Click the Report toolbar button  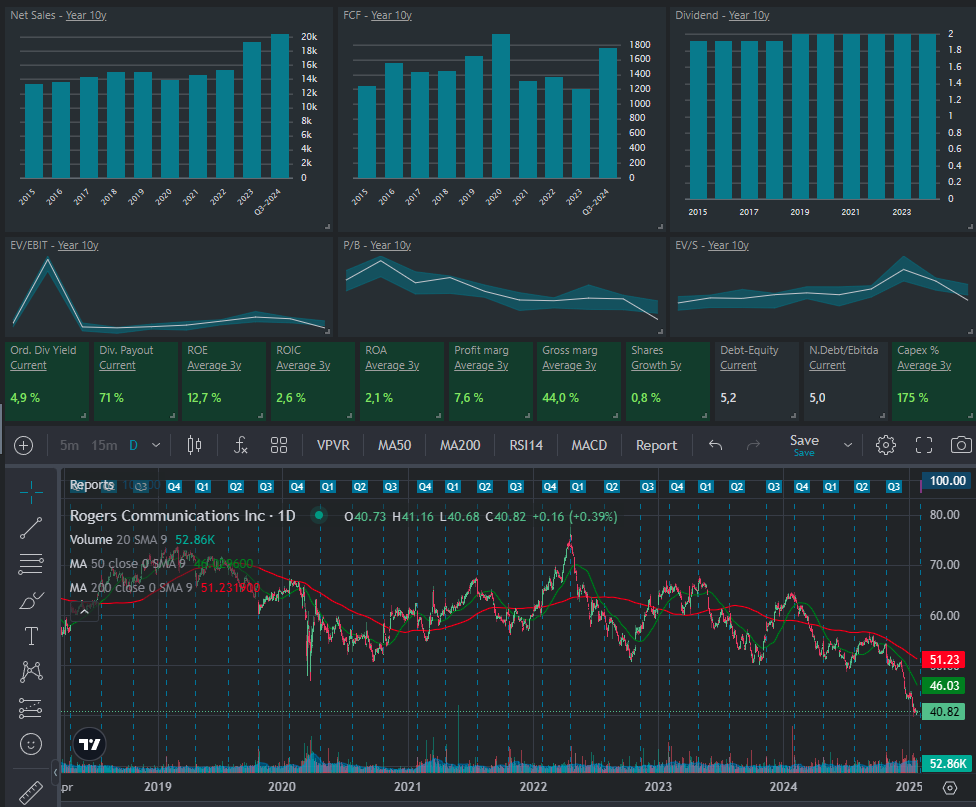(656, 445)
